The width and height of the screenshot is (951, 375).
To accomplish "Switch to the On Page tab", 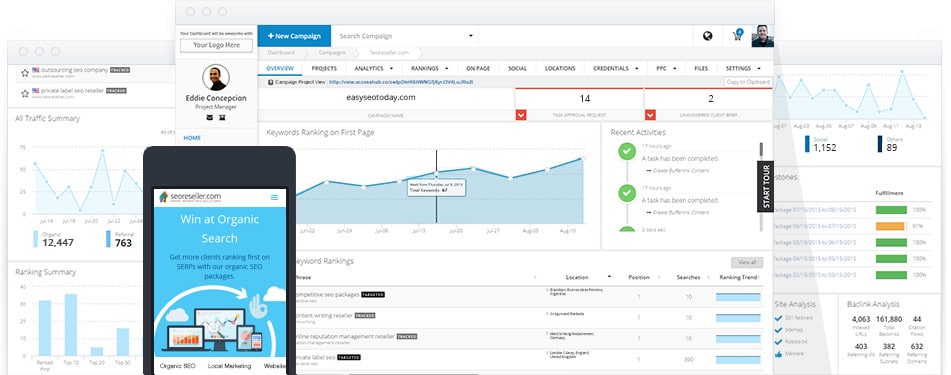I will (x=478, y=69).
